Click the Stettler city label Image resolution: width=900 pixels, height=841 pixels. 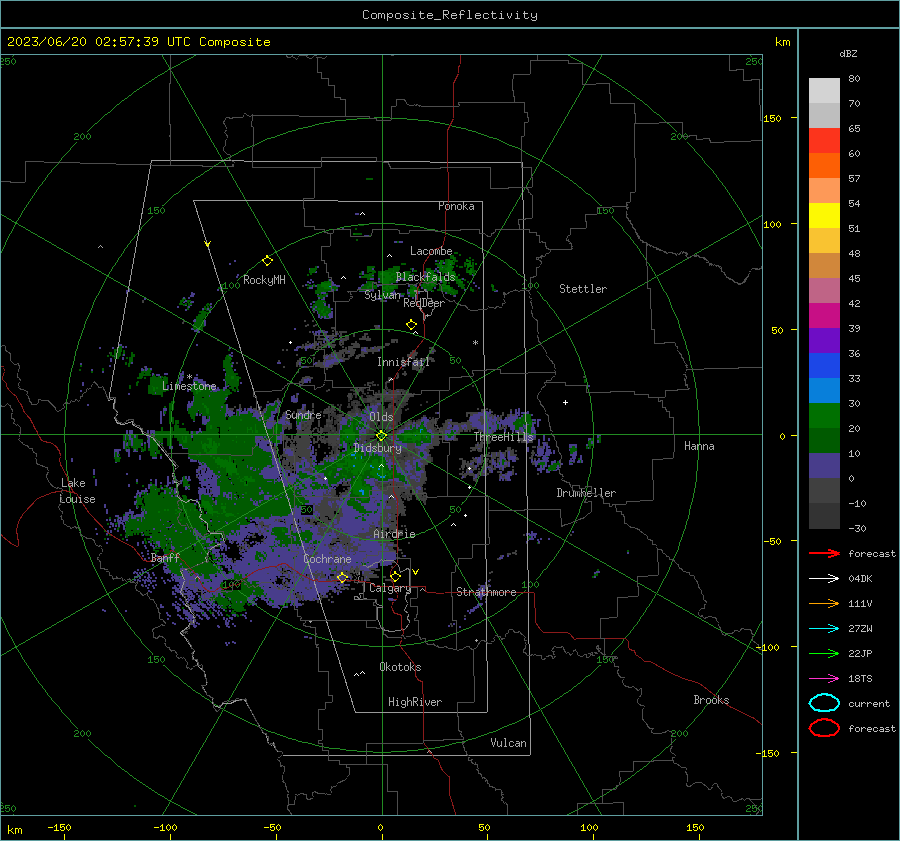(583, 289)
